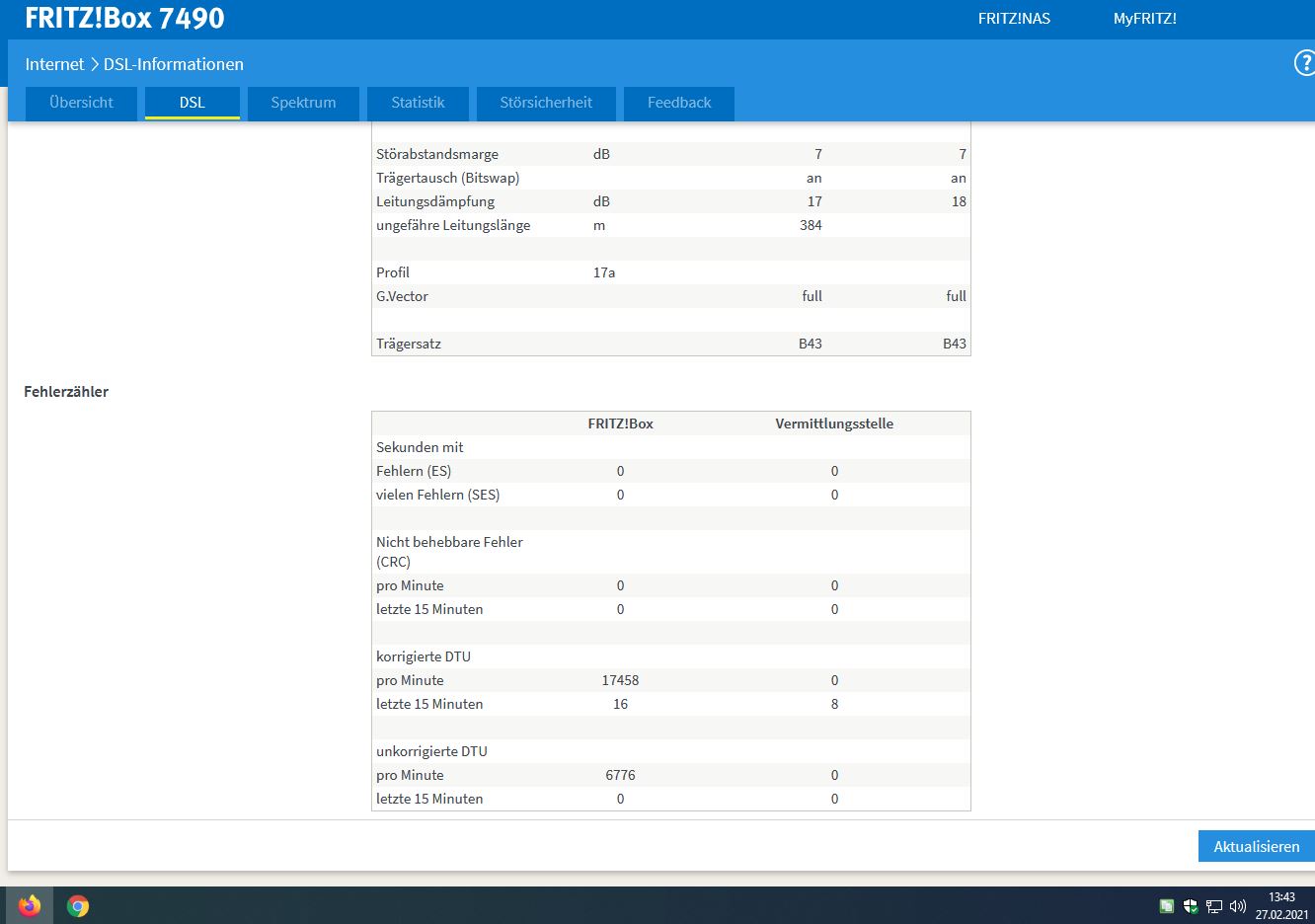Switch to the Übersicht tab
This screenshot has height=924, width=1315.
[x=81, y=103]
